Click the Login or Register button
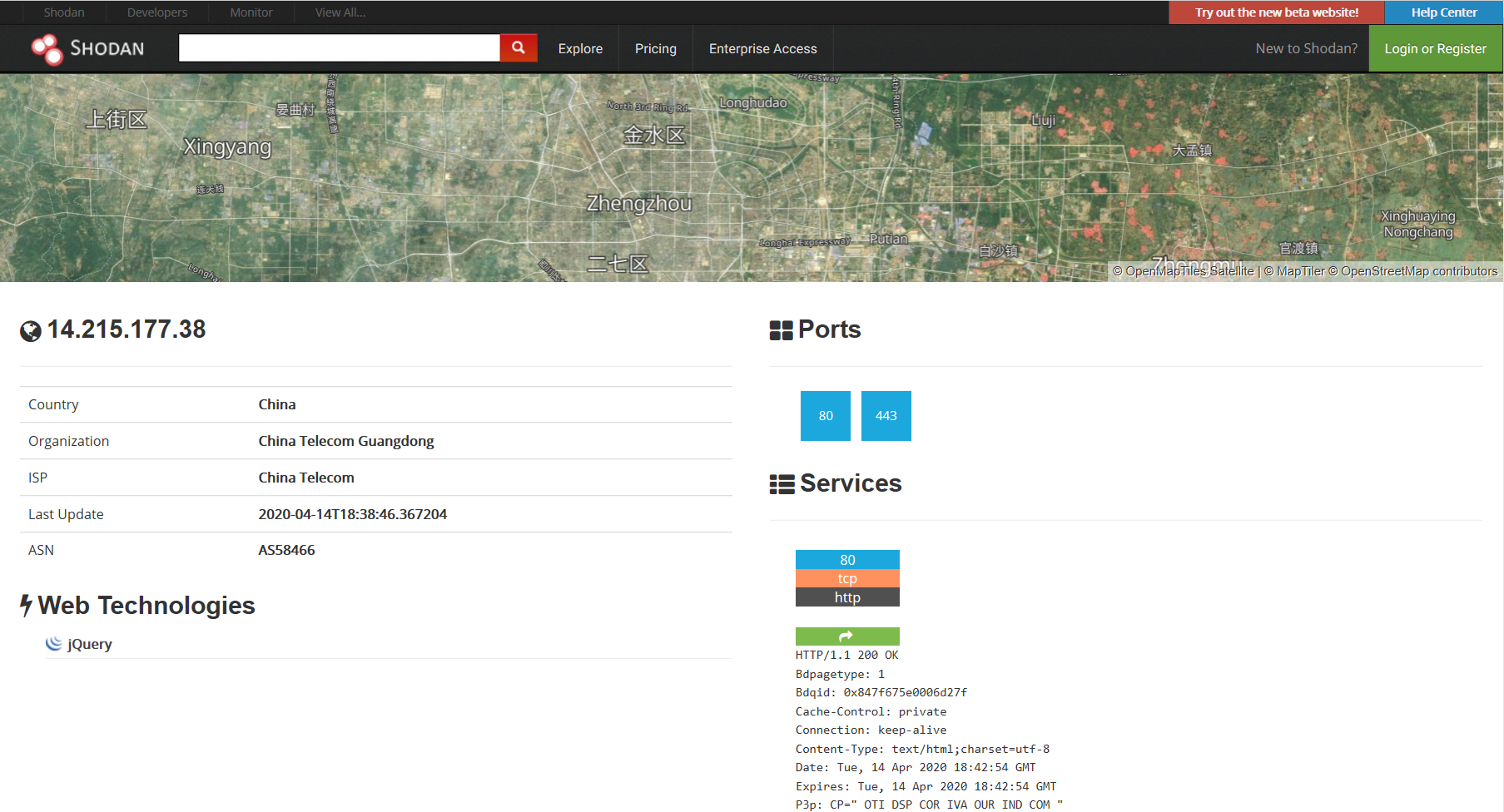Viewport: 1504px width, 812px height. pos(1435,49)
